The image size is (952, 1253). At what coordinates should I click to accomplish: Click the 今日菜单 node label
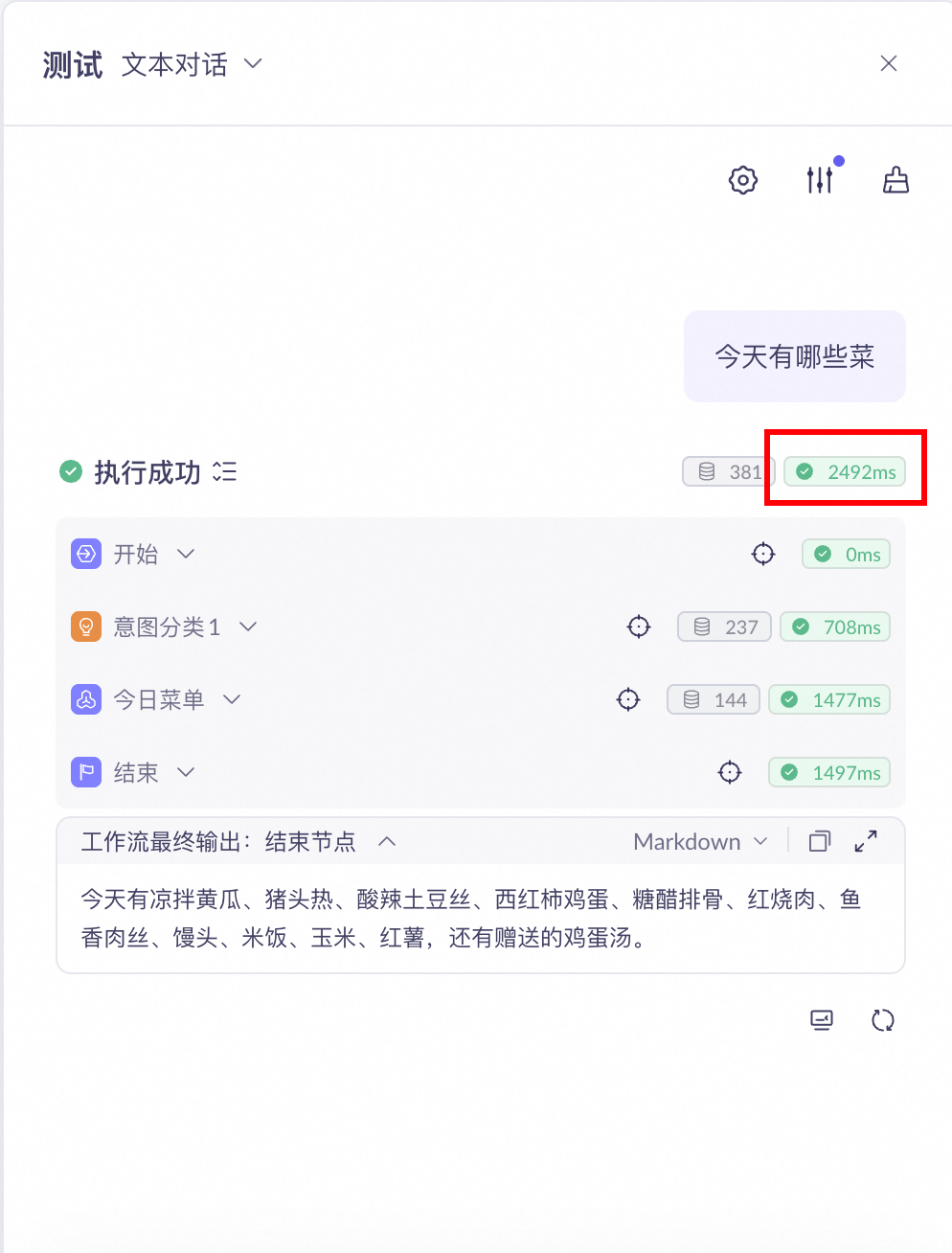pos(159,699)
